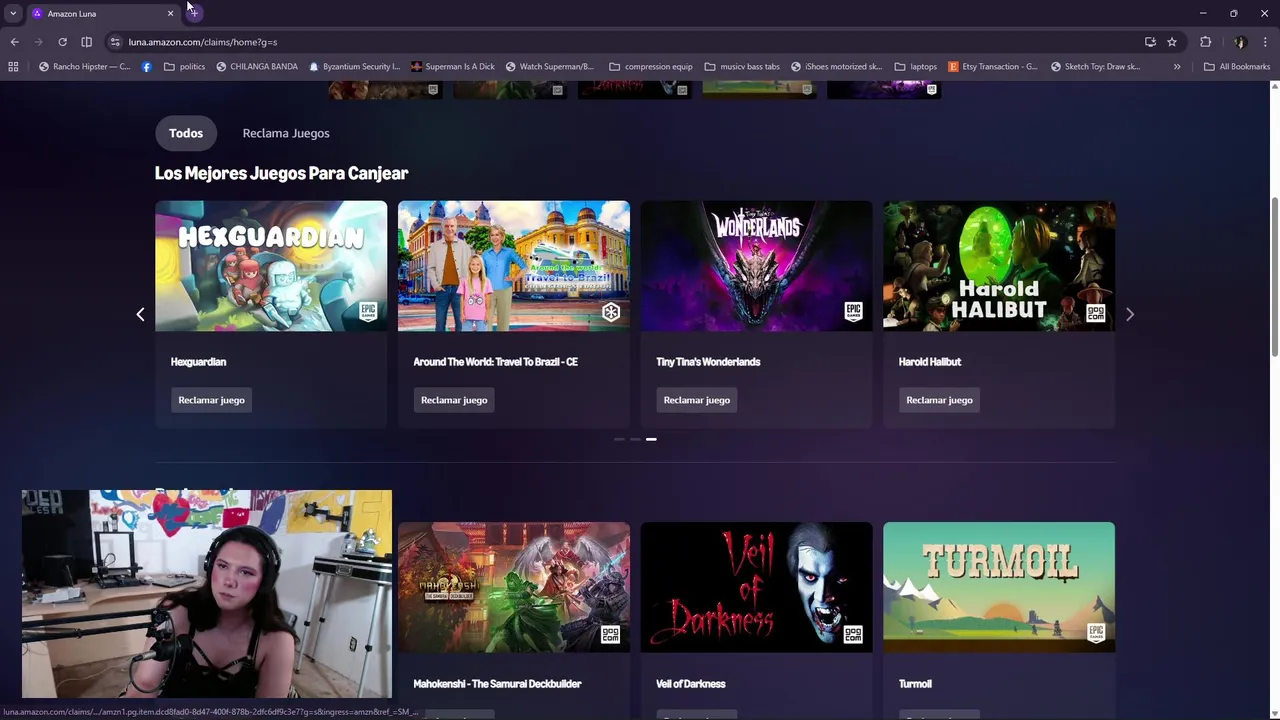
Task: Open the Mahokenshi Samurai Deckbuilder cover
Action: click(514, 587)
